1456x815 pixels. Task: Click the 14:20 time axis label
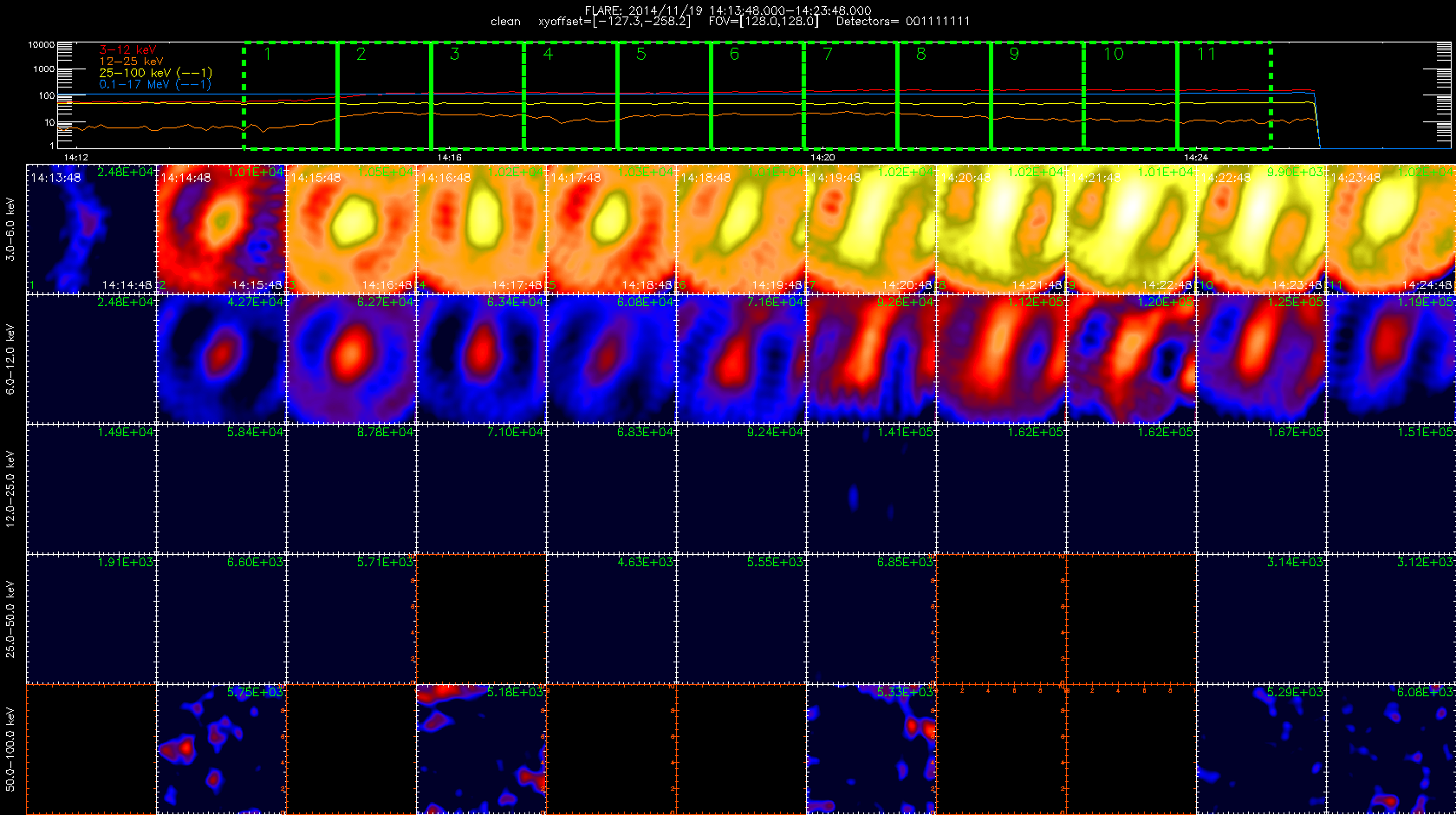click(822, 158)
